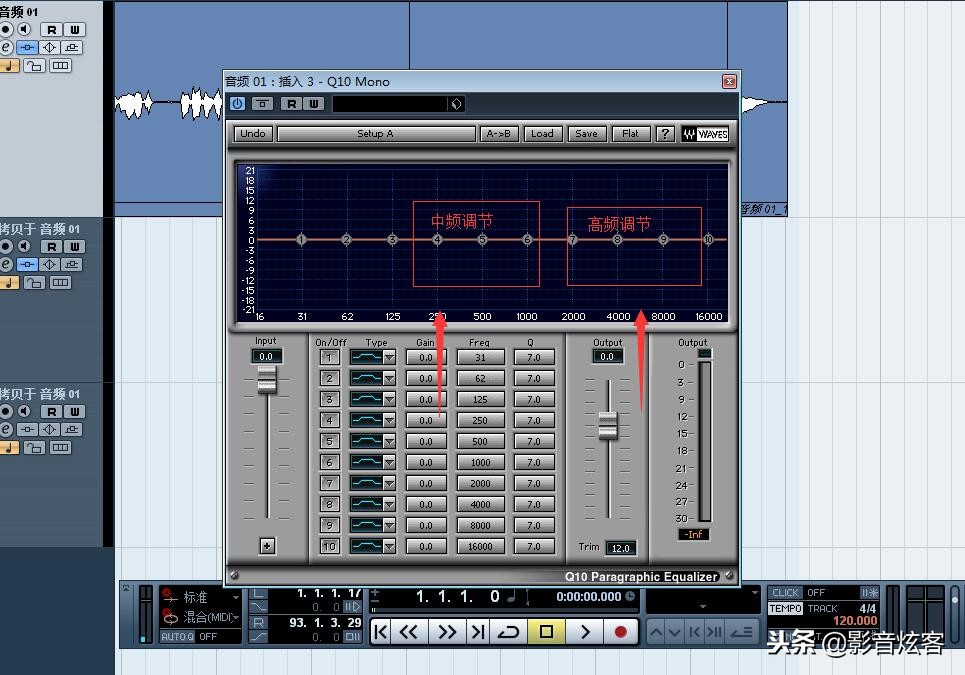Toggle EQ band 5 on/off
Image resolution: width=965 pixels, height=675 pixels.
pos(329,441)
